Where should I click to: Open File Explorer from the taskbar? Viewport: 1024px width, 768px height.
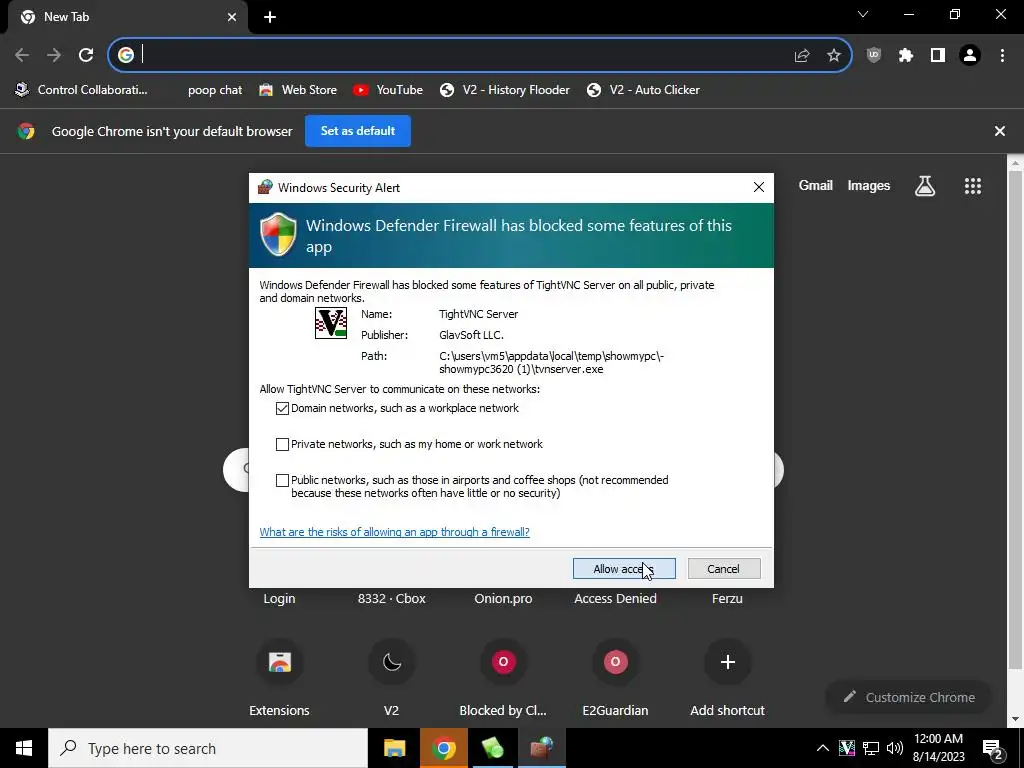[x=394, y=748]
